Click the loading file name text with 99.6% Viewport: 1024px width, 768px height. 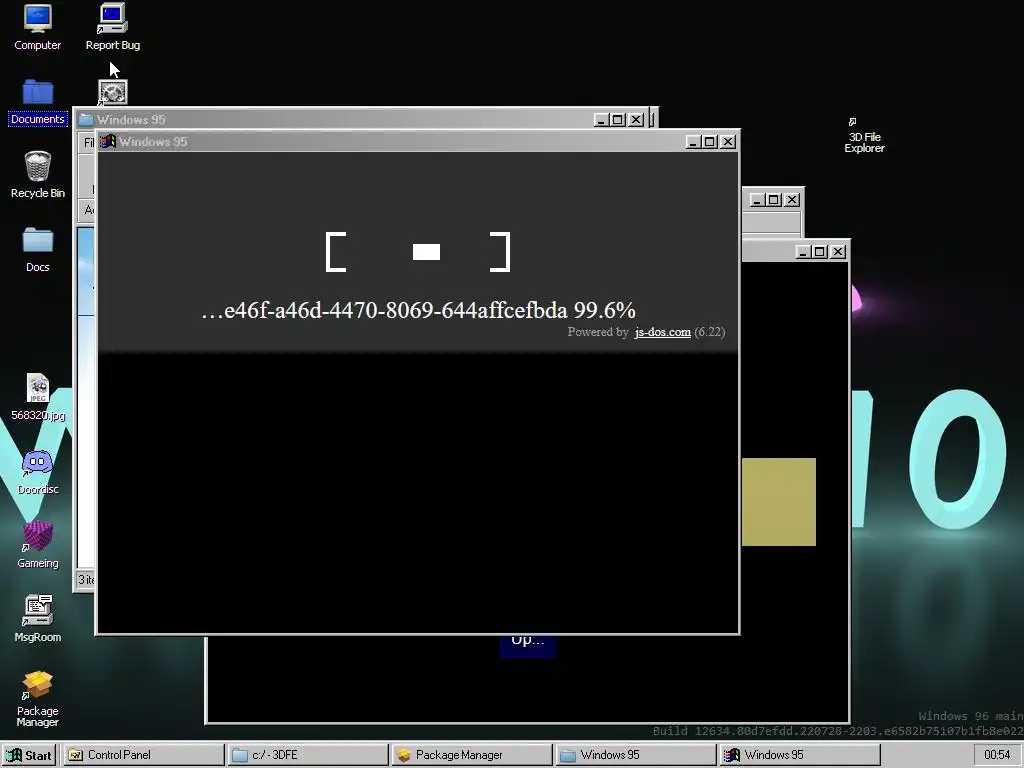[x=418, y=310]
